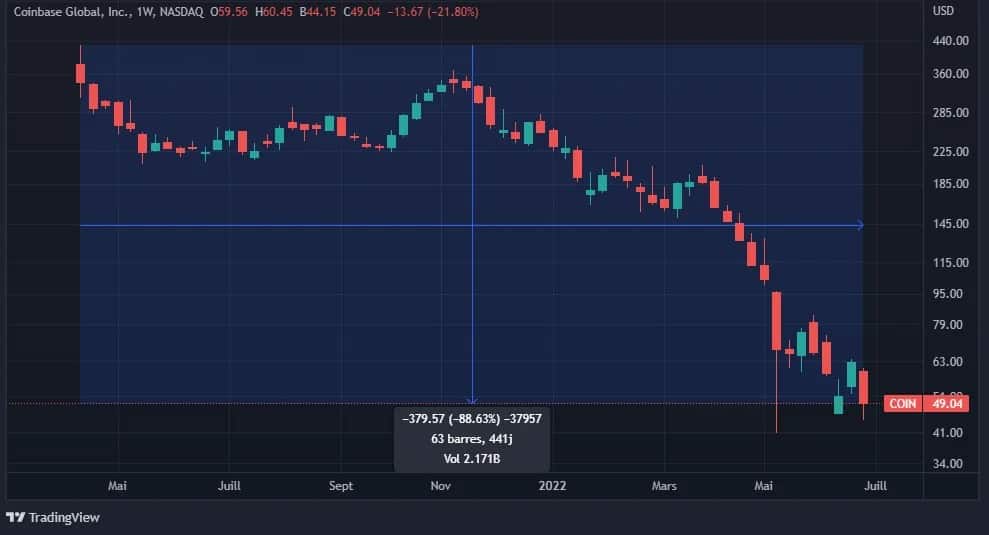Click the TradingView logo icon
989x535 pixels.
16,517
